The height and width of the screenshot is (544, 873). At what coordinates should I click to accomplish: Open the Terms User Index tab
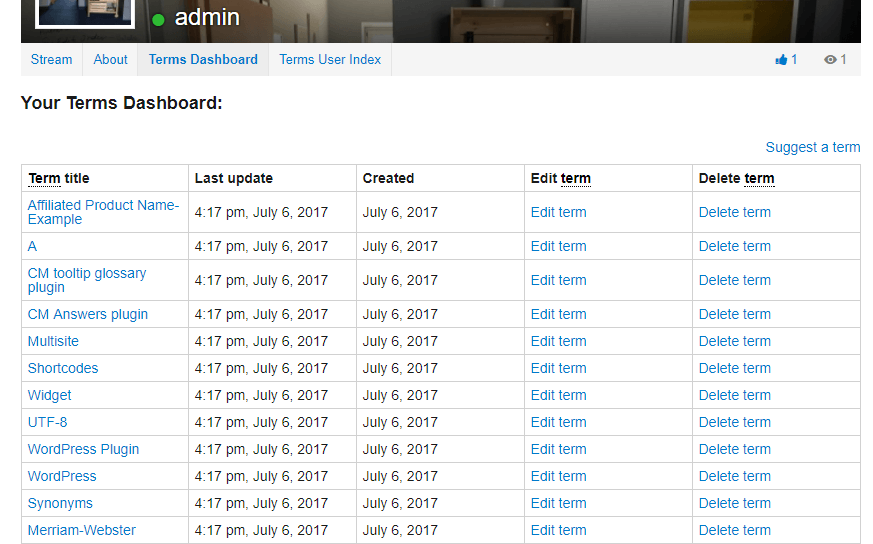[x=330, y=60]
